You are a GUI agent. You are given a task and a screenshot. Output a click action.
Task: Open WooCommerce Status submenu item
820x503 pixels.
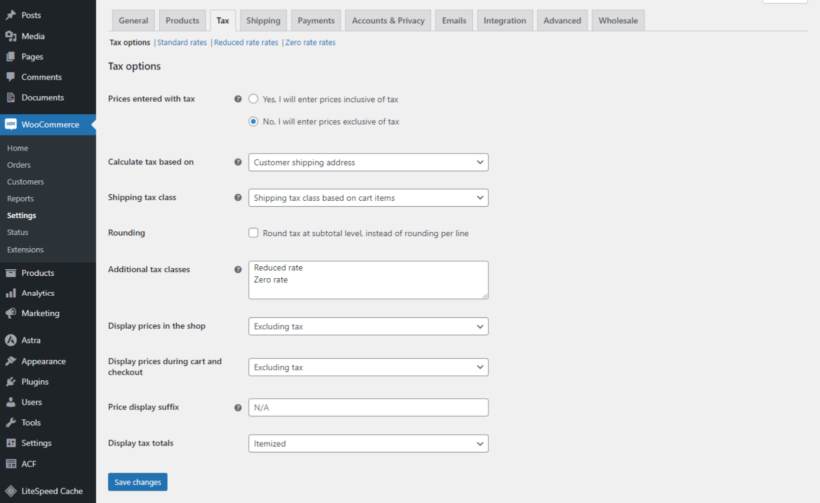coord(18,232)
